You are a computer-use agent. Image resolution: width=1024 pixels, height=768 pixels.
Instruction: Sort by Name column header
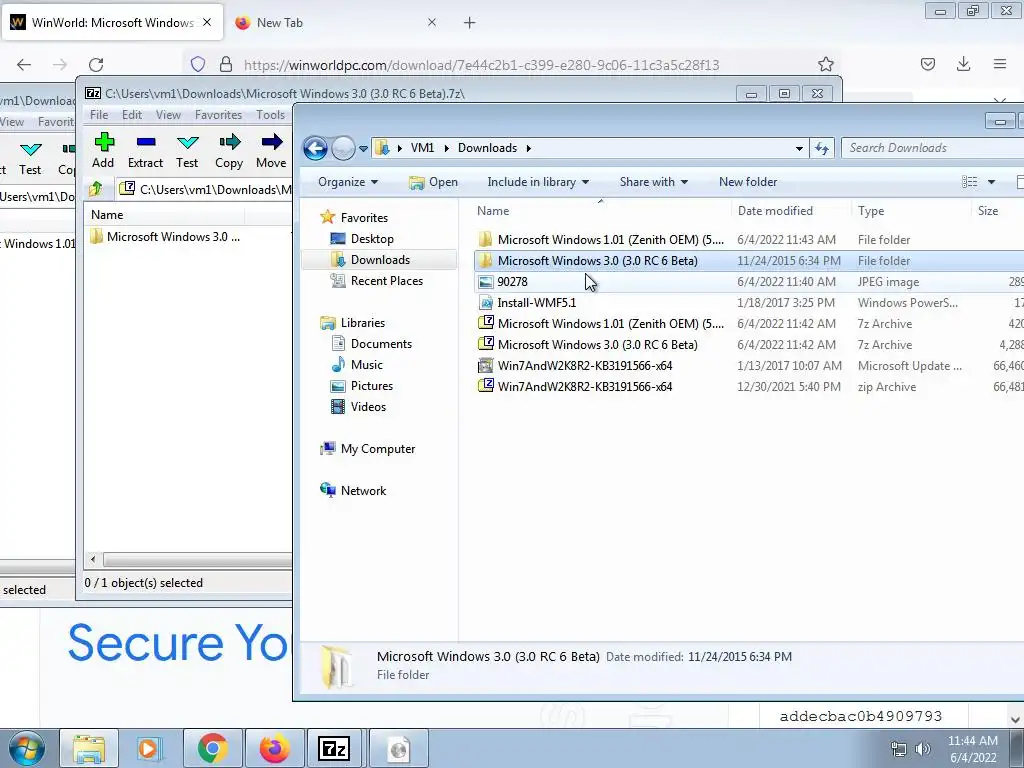(600, 211)
